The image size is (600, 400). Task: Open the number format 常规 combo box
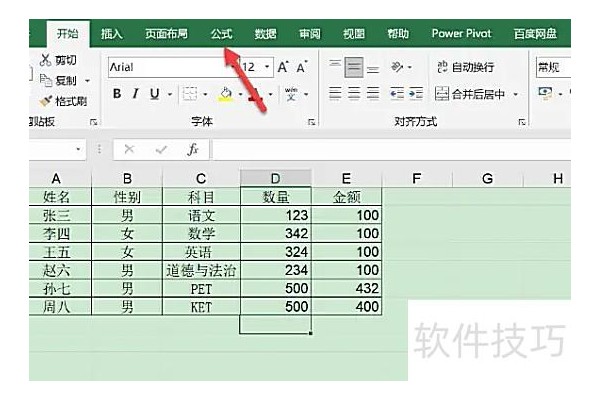click(553, 67)
